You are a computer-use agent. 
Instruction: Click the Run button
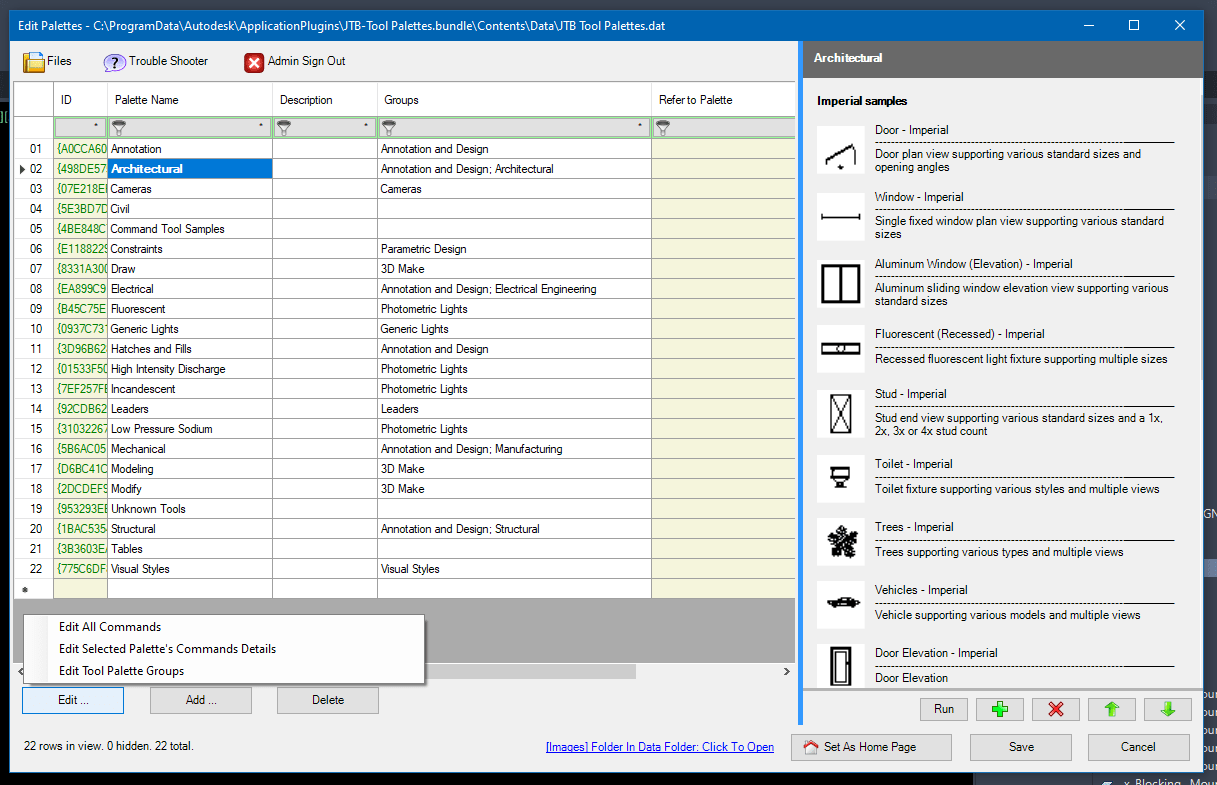click(x=944, y=709)
